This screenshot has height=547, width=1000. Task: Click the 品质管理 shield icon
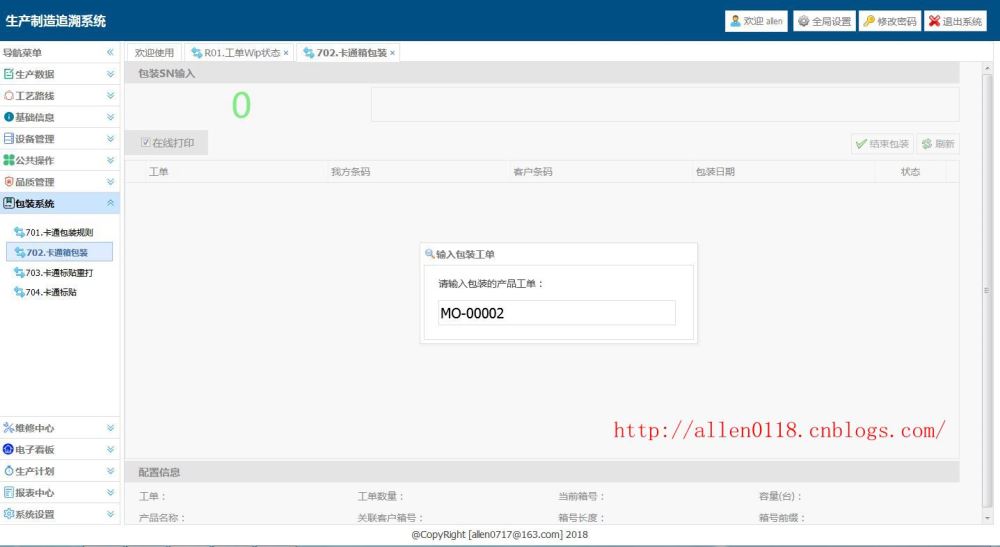[8, 182]
